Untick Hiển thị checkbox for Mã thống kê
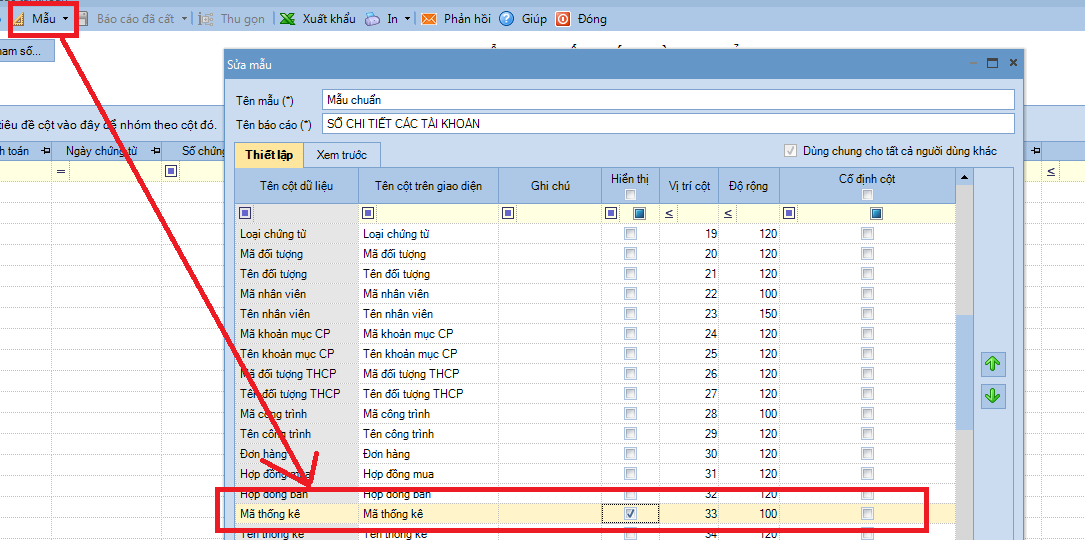The height and width of the screenshot is (540, 1085). tap(630, 514)
